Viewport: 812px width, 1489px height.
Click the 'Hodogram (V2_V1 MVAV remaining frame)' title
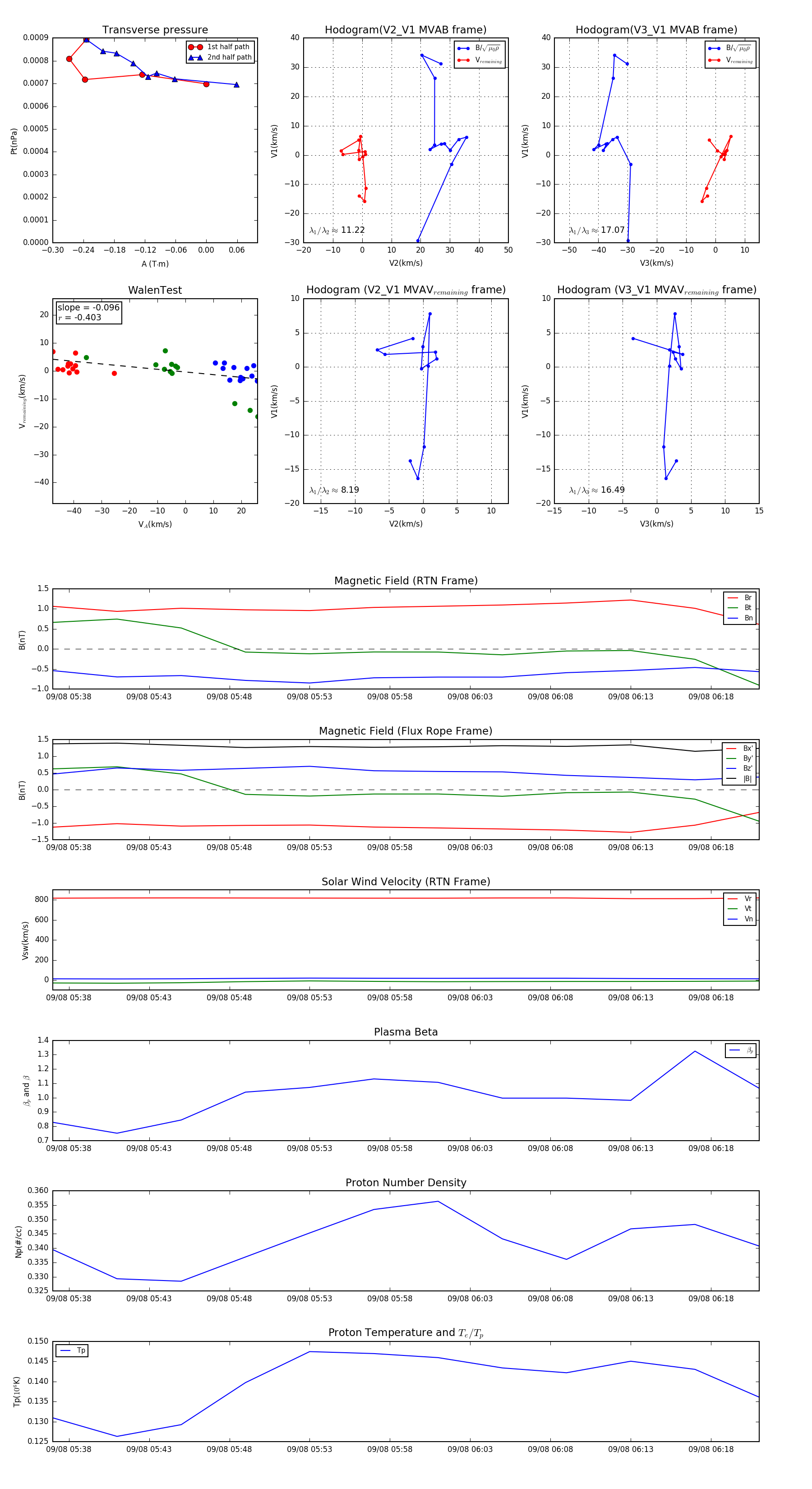point(406,290)
